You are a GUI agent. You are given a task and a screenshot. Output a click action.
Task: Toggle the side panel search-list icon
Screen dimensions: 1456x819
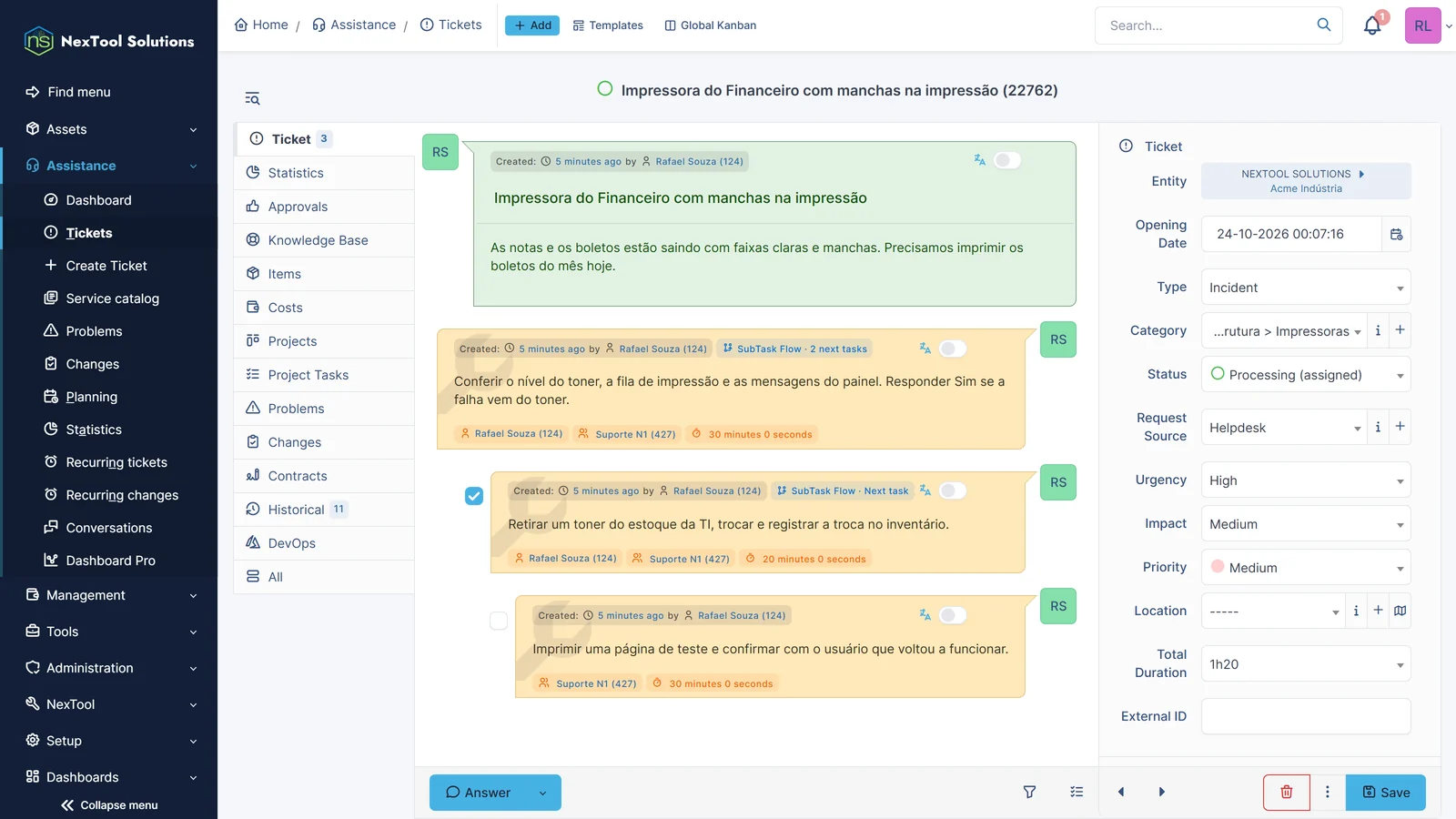click(252, 98)
